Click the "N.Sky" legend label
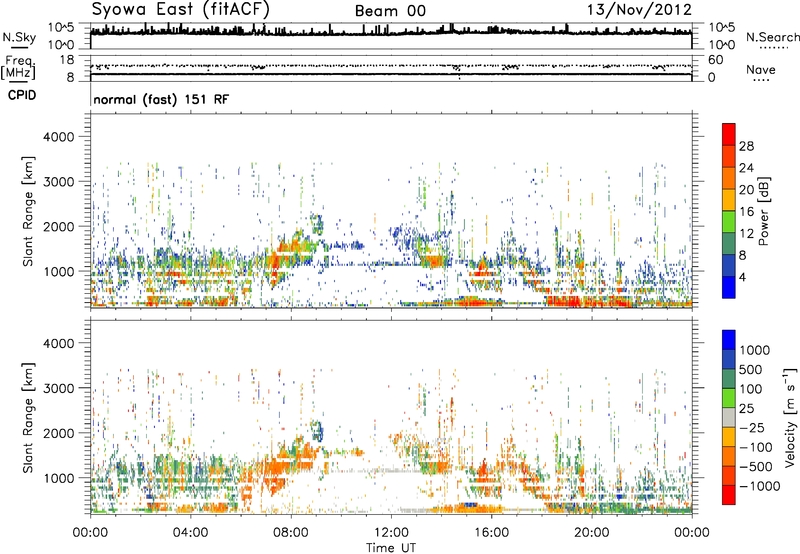Viewport: 800px width, 554px height. click(19, 37)
